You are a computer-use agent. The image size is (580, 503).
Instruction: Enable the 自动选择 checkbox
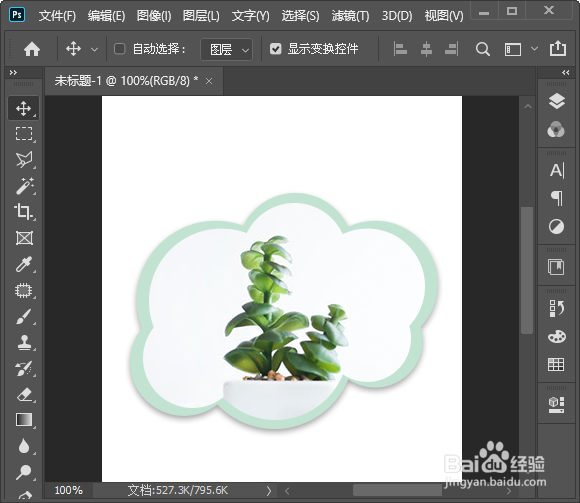coord(119,49)
